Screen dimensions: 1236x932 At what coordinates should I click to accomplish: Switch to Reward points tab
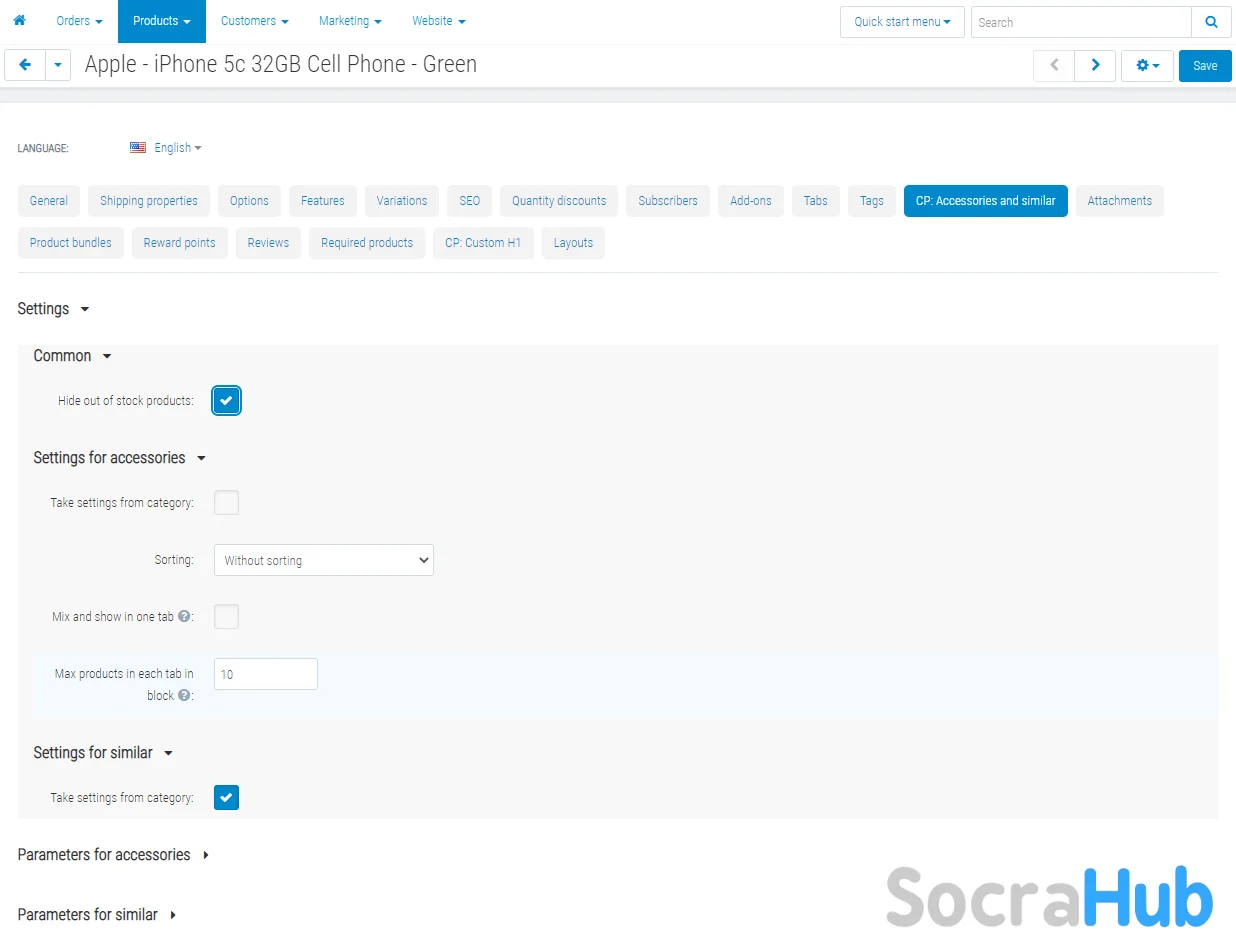tap(180, 243)
